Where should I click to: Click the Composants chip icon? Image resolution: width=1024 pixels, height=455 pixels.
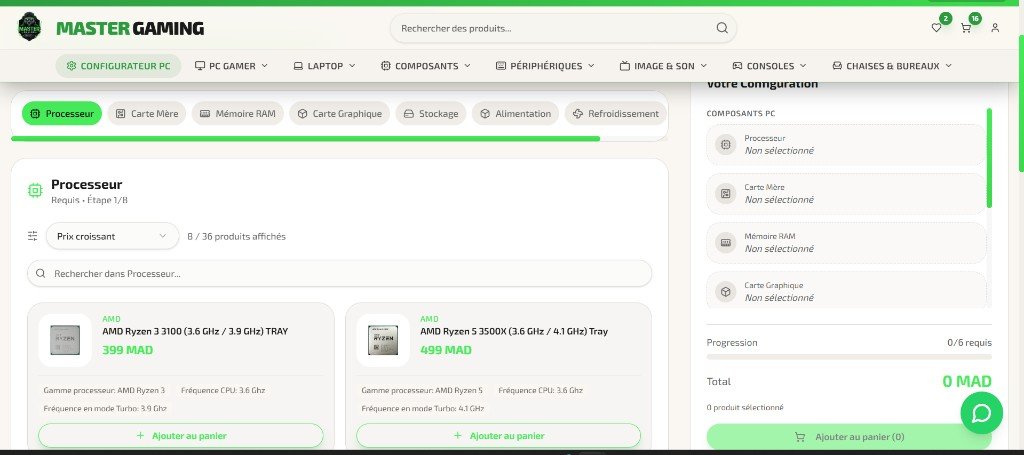tap(386, 66)
